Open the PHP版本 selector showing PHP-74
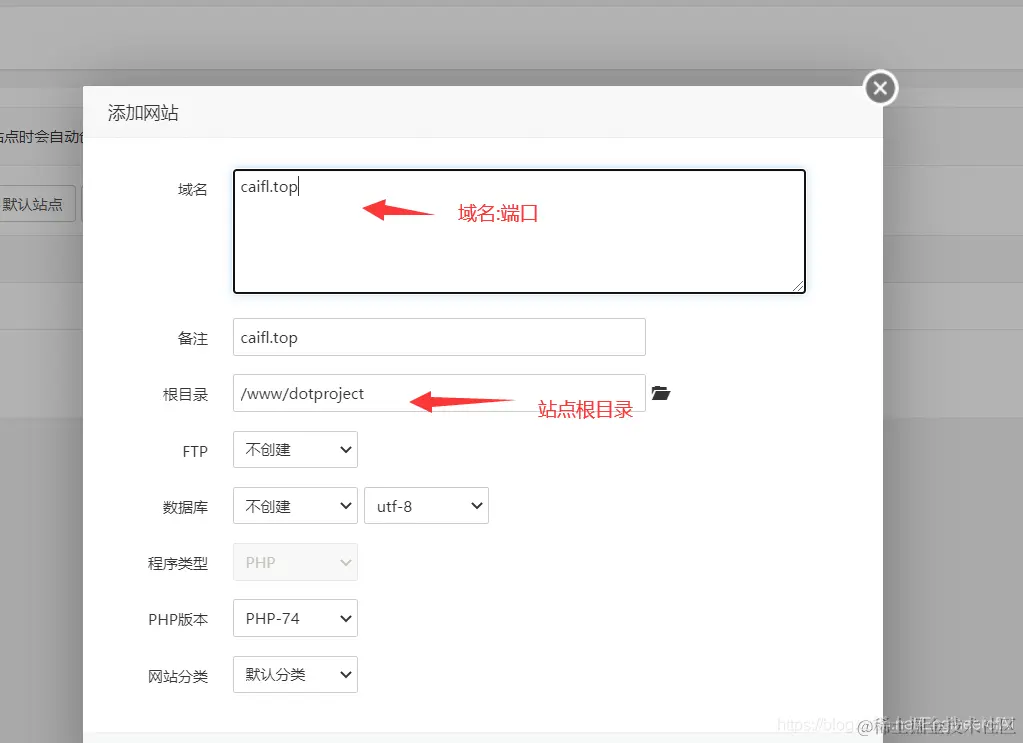Screen dimensions: 1023x743 (294, 617)
